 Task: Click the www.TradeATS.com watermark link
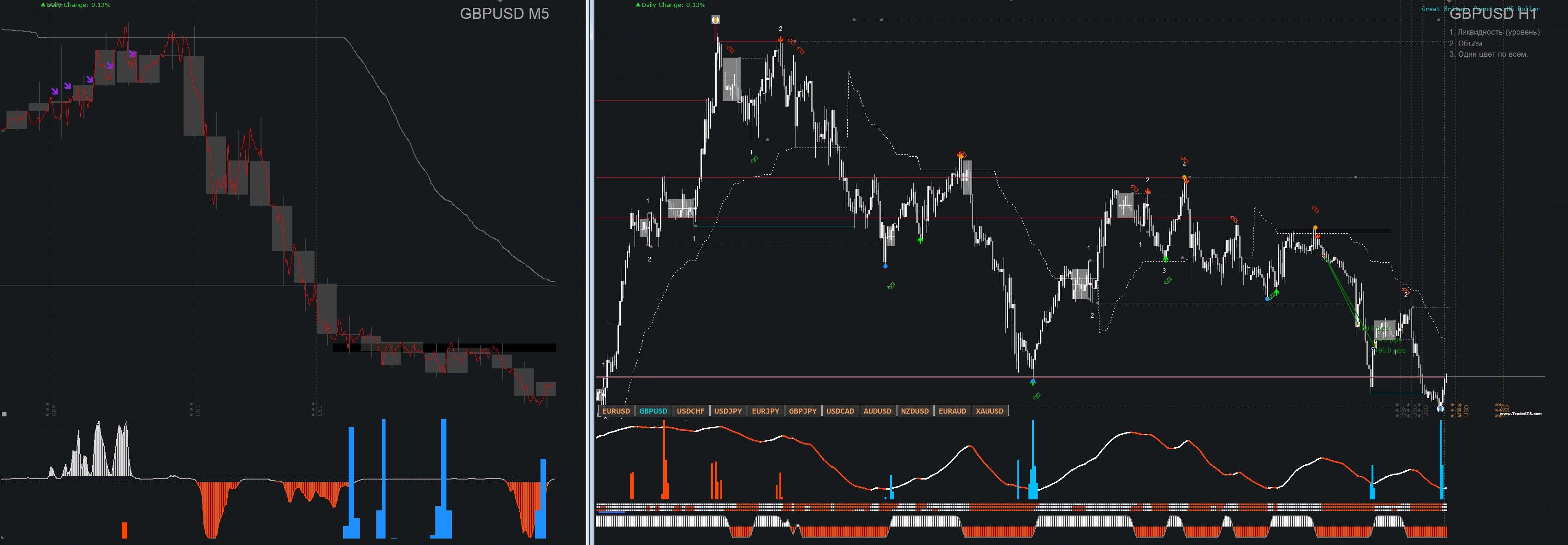[1520, 414]
